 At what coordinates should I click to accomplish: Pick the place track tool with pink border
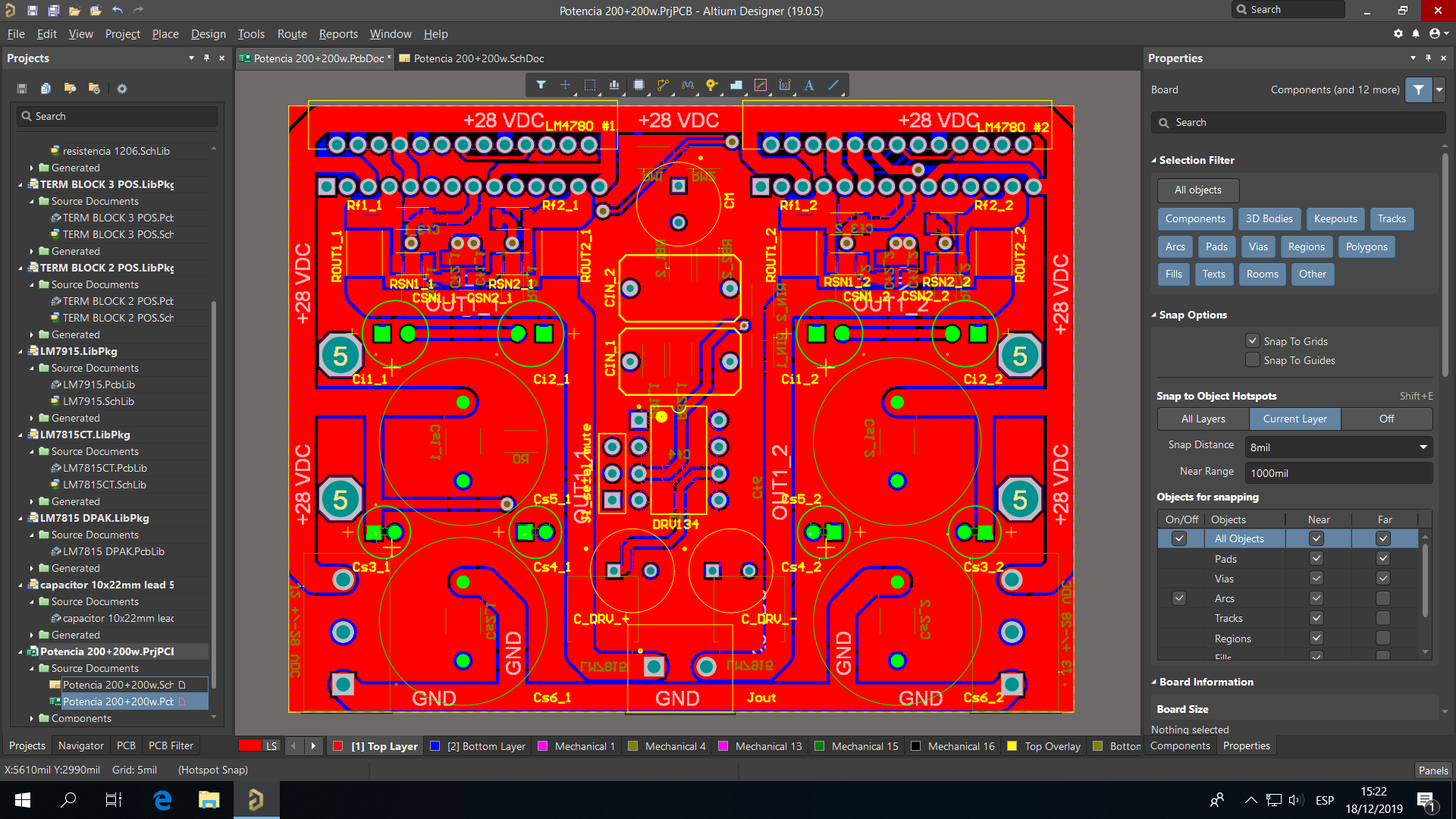(x=761, y=85)
